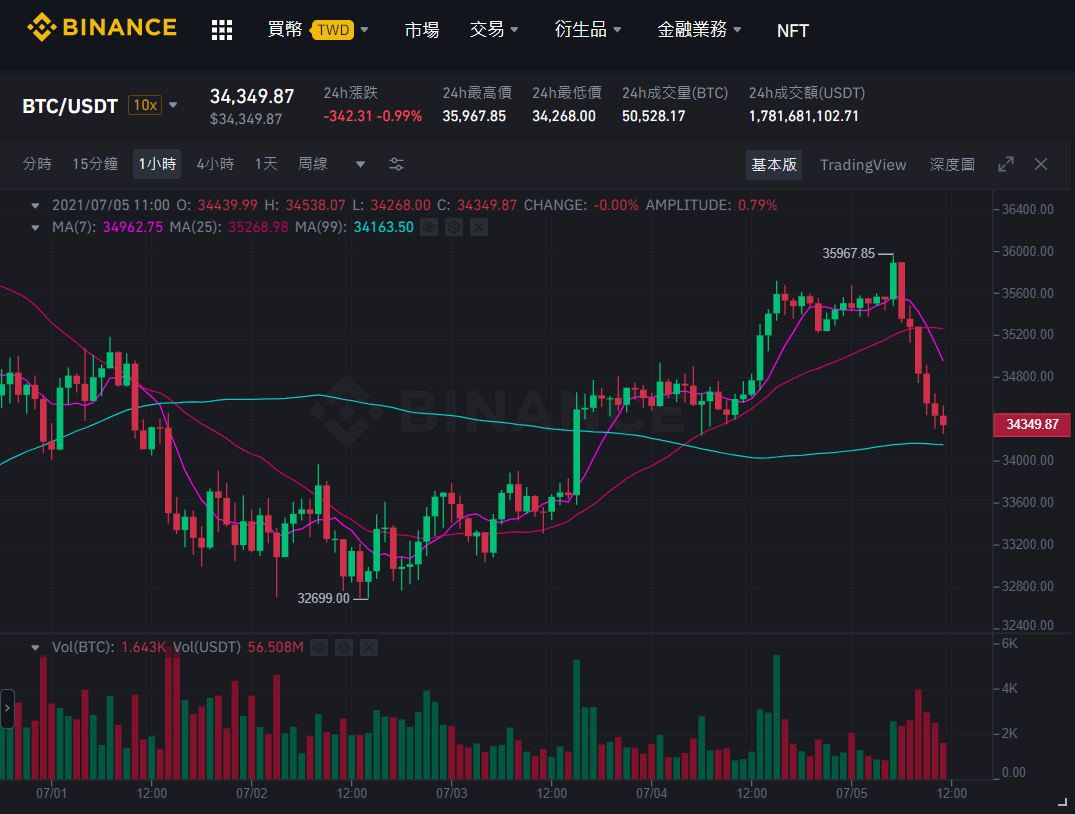The width and height of the screenshot is (1075, 814).
Task: Open the apps grid menu icon
Action: [221, 30]
